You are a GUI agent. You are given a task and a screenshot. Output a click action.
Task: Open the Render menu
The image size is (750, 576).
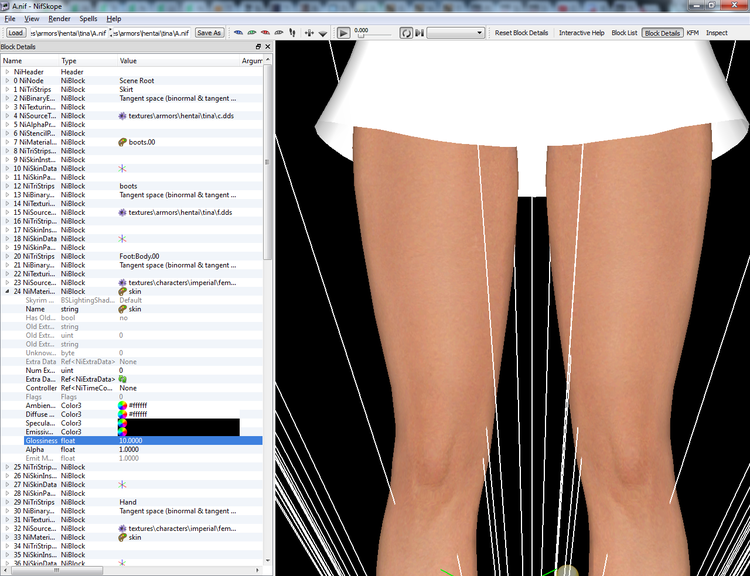coord(59,19)
